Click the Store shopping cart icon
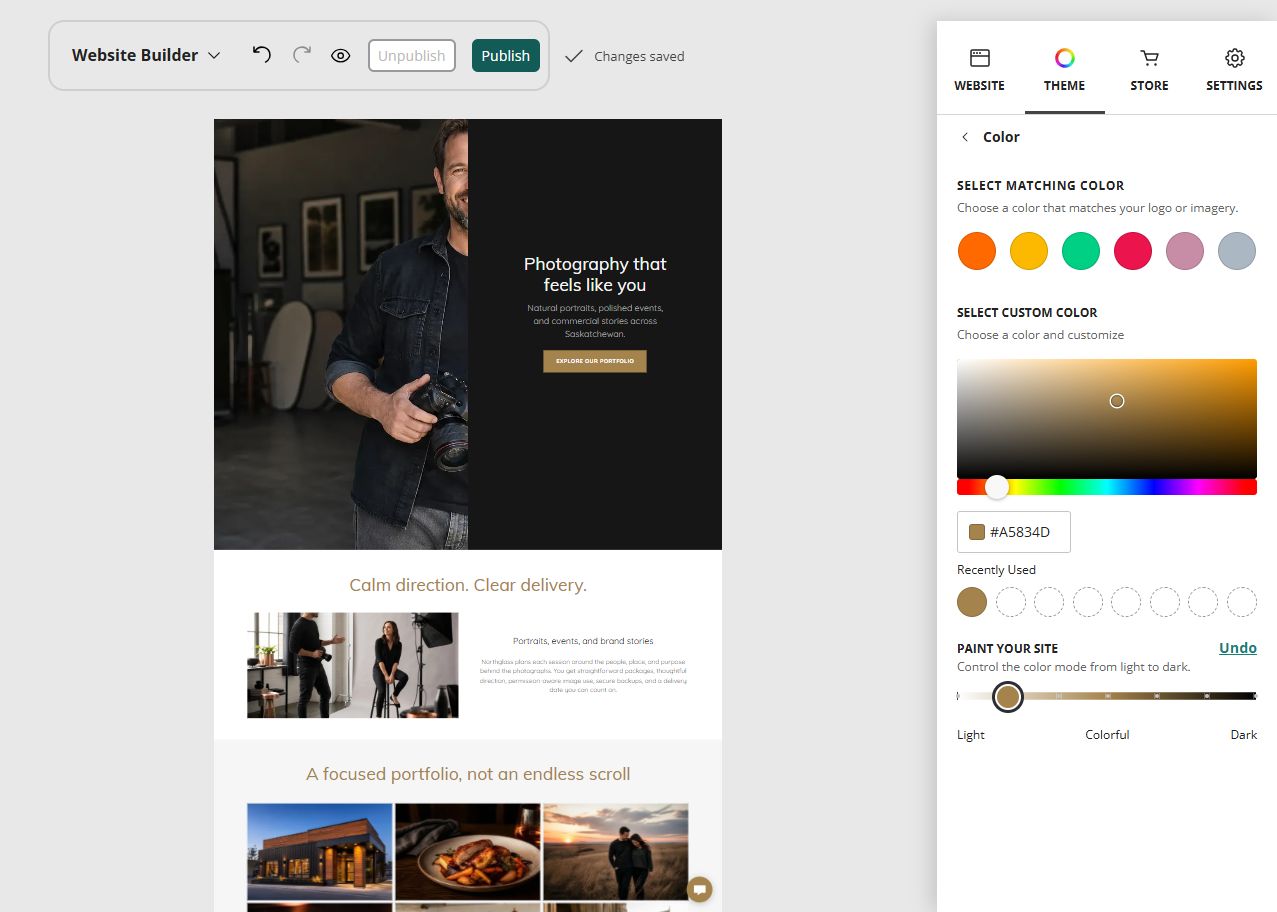This screenshot has height=912, width=1277. pos(1149,58)
